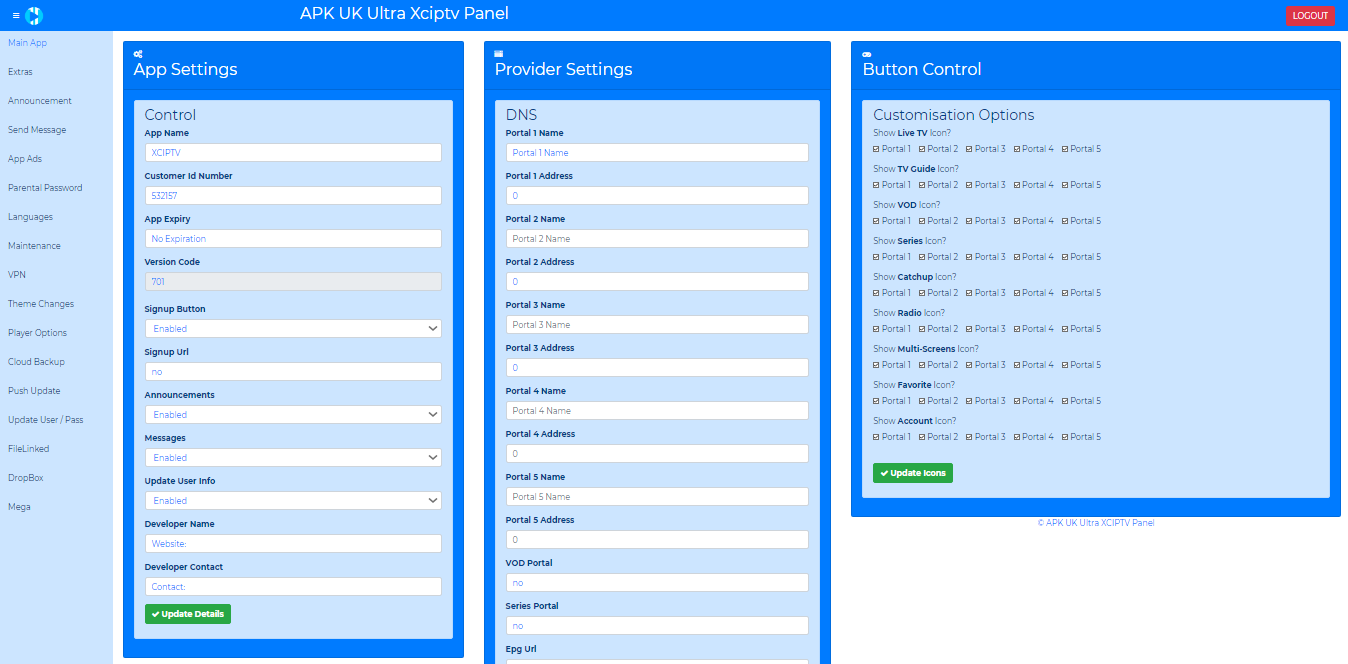Click the Signup Url field

coord(293,371)
